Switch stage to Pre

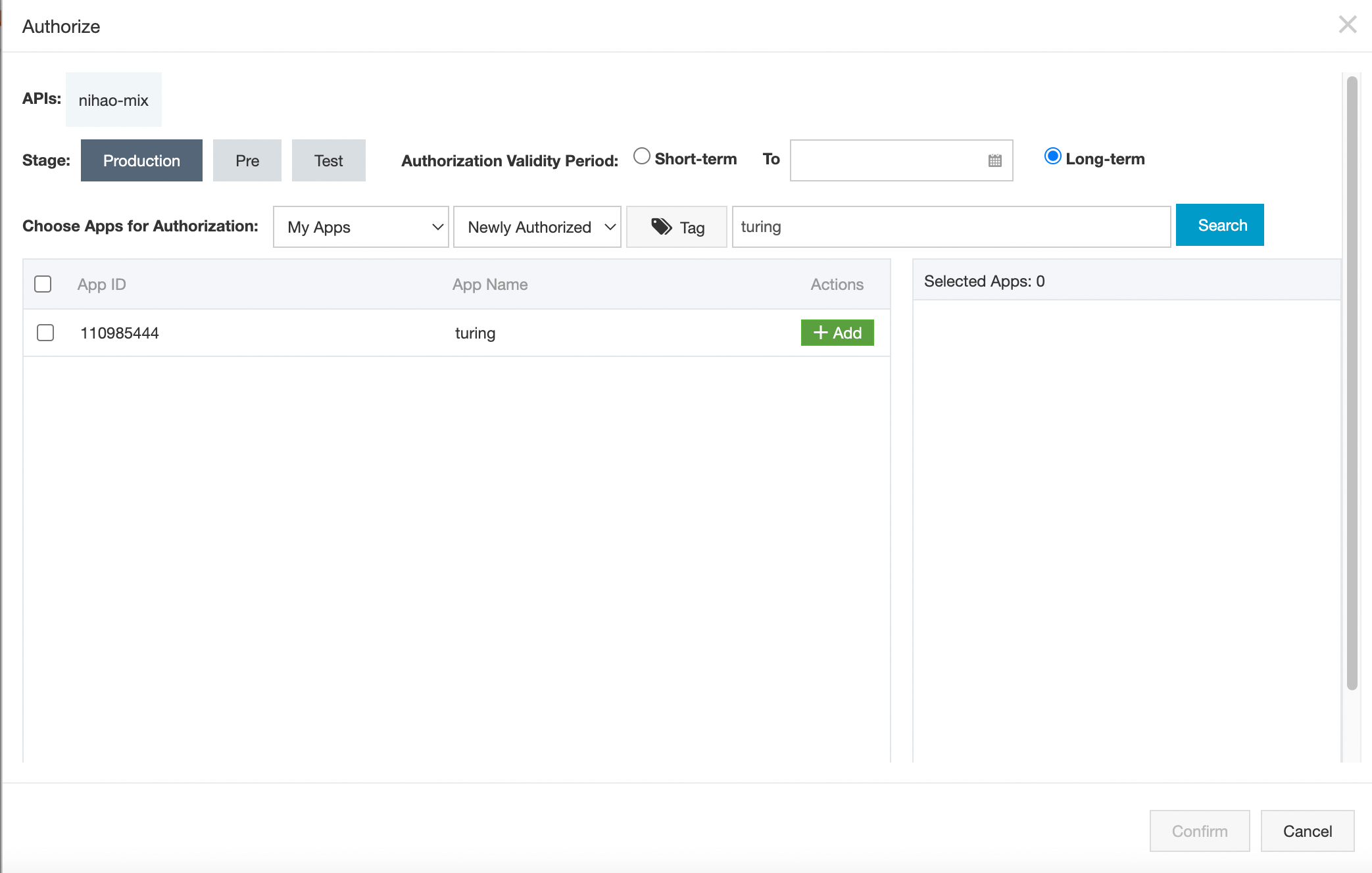coord(247,160)
